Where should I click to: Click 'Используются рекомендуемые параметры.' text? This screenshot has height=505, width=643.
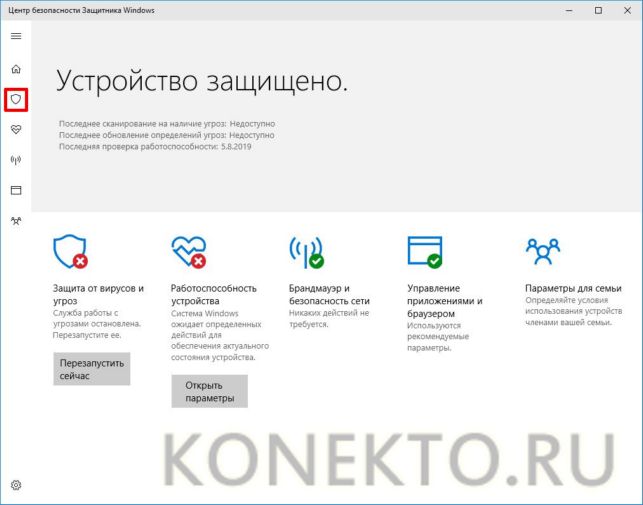click(438, 337)
